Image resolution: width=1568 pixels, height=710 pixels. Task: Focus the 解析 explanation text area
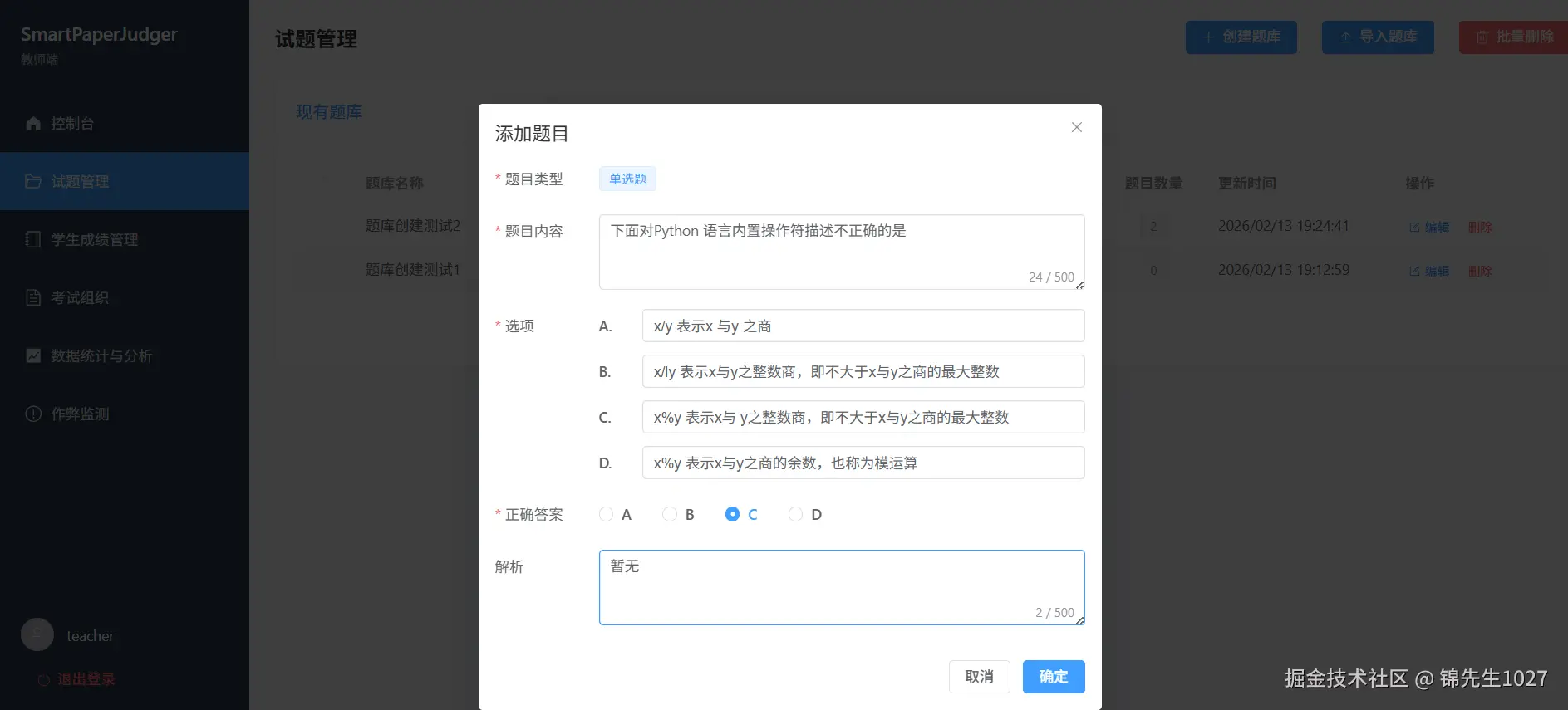tap(842, 587)
